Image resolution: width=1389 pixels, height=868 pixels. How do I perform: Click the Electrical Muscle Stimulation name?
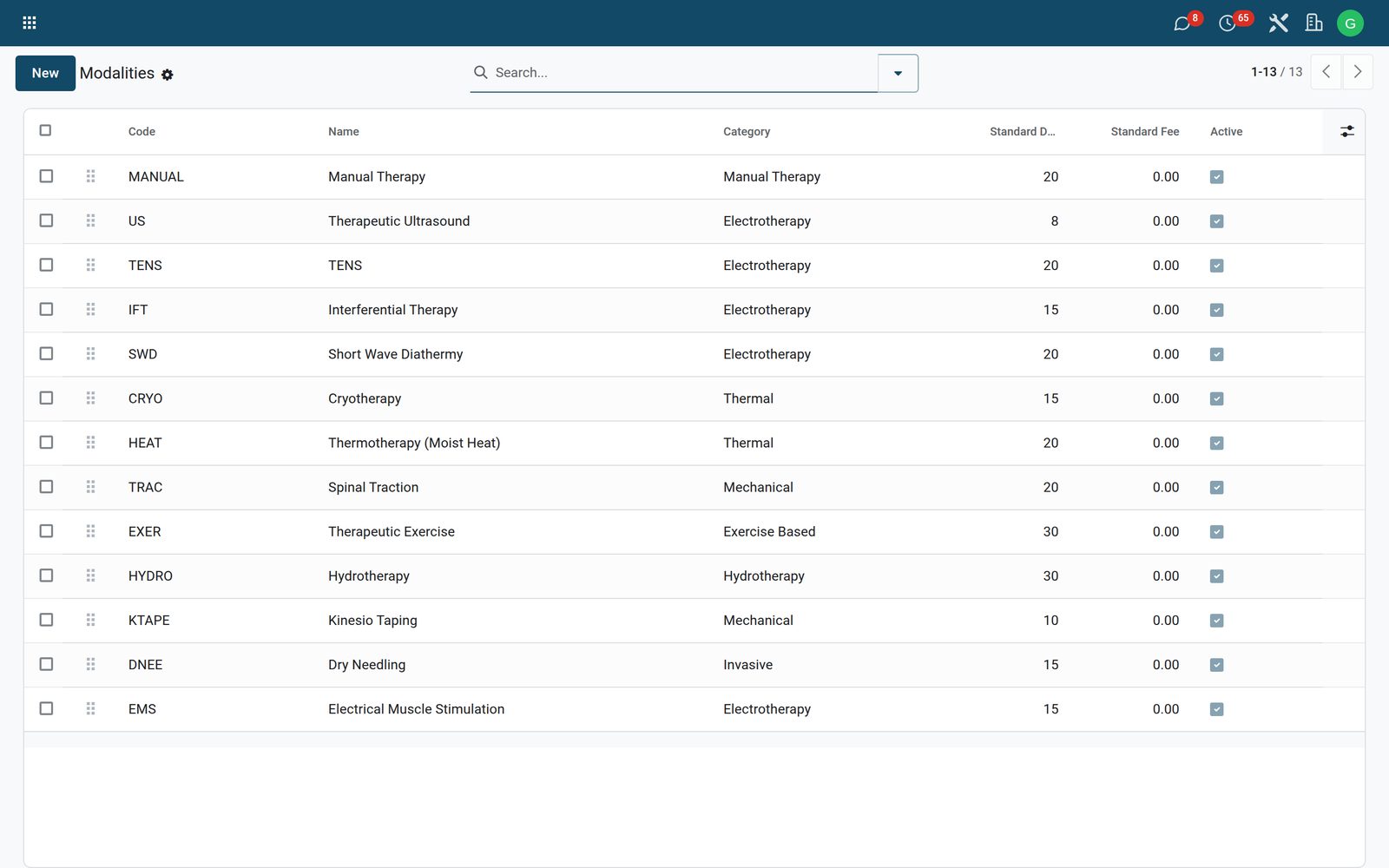click(416, 709)
